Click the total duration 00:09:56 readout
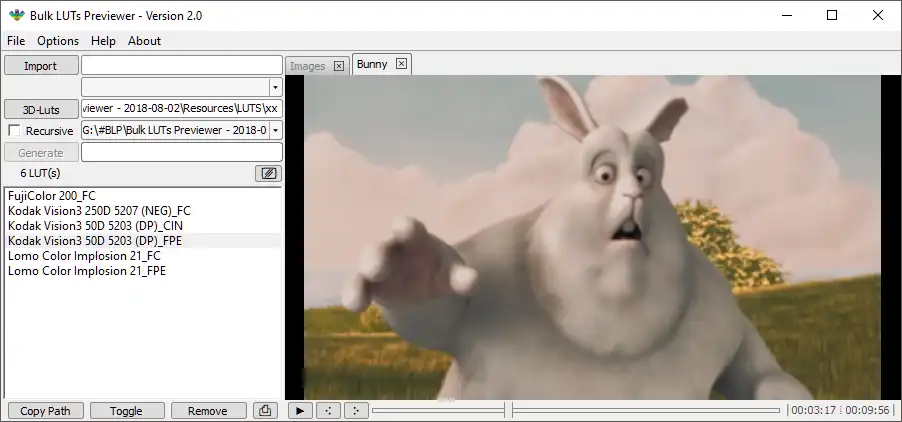This screenshot has width=902, height=422. point(867,411)
